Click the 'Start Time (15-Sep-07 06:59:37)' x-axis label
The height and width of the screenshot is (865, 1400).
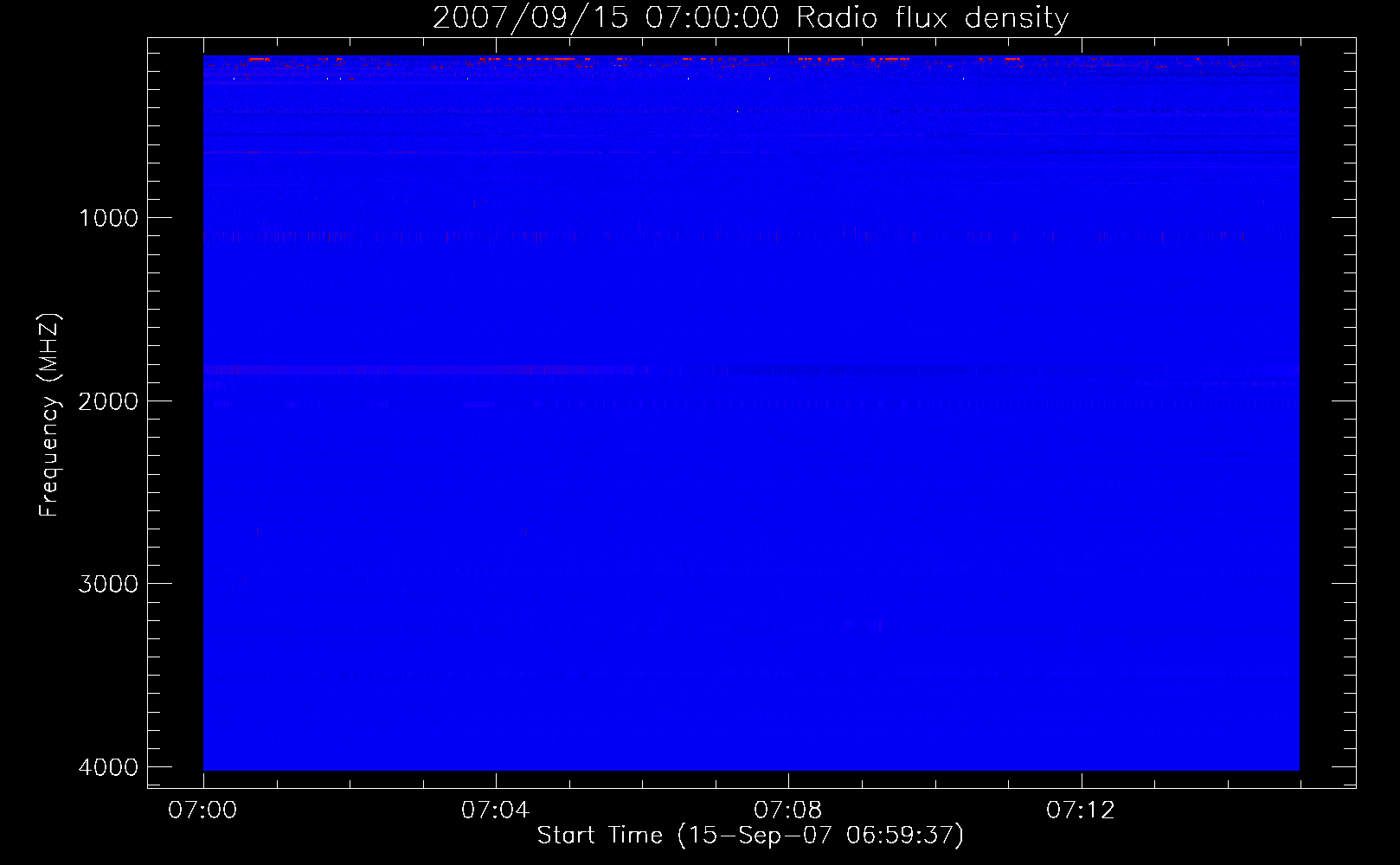[750, 836]
